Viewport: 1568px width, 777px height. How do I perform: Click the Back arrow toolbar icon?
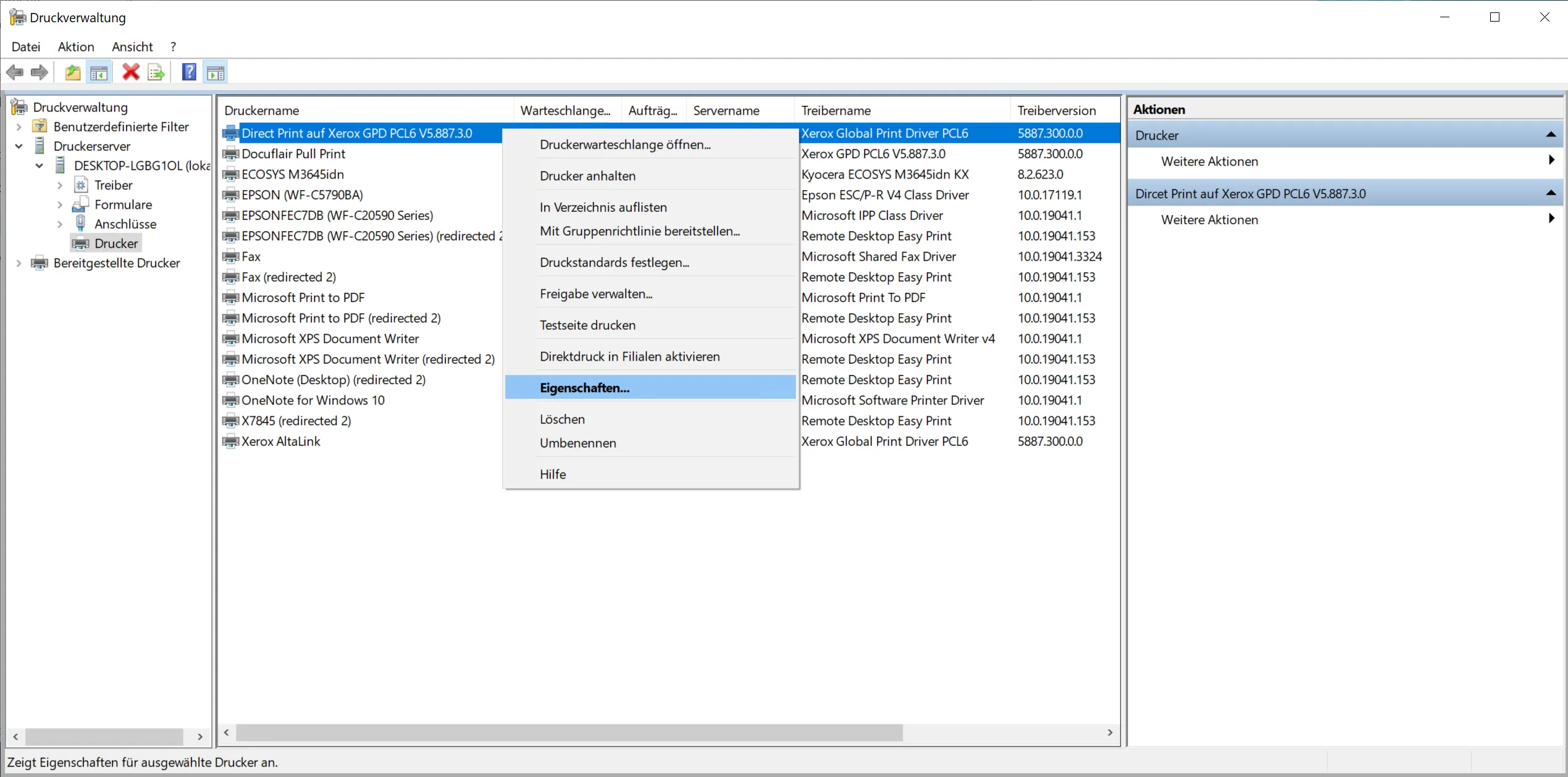coord(15,73)
